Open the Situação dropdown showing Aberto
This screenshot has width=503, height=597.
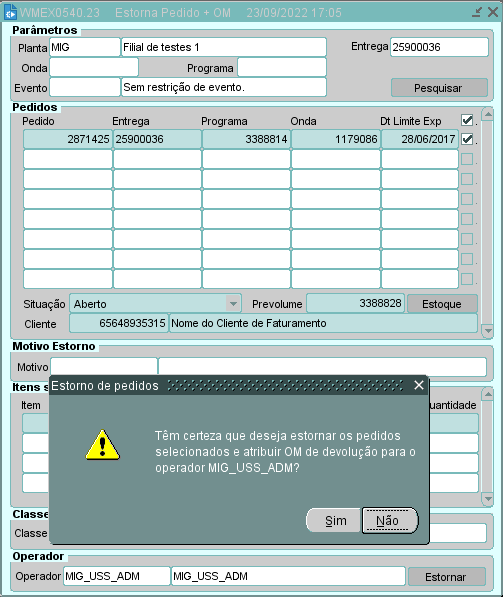(233, 304)
